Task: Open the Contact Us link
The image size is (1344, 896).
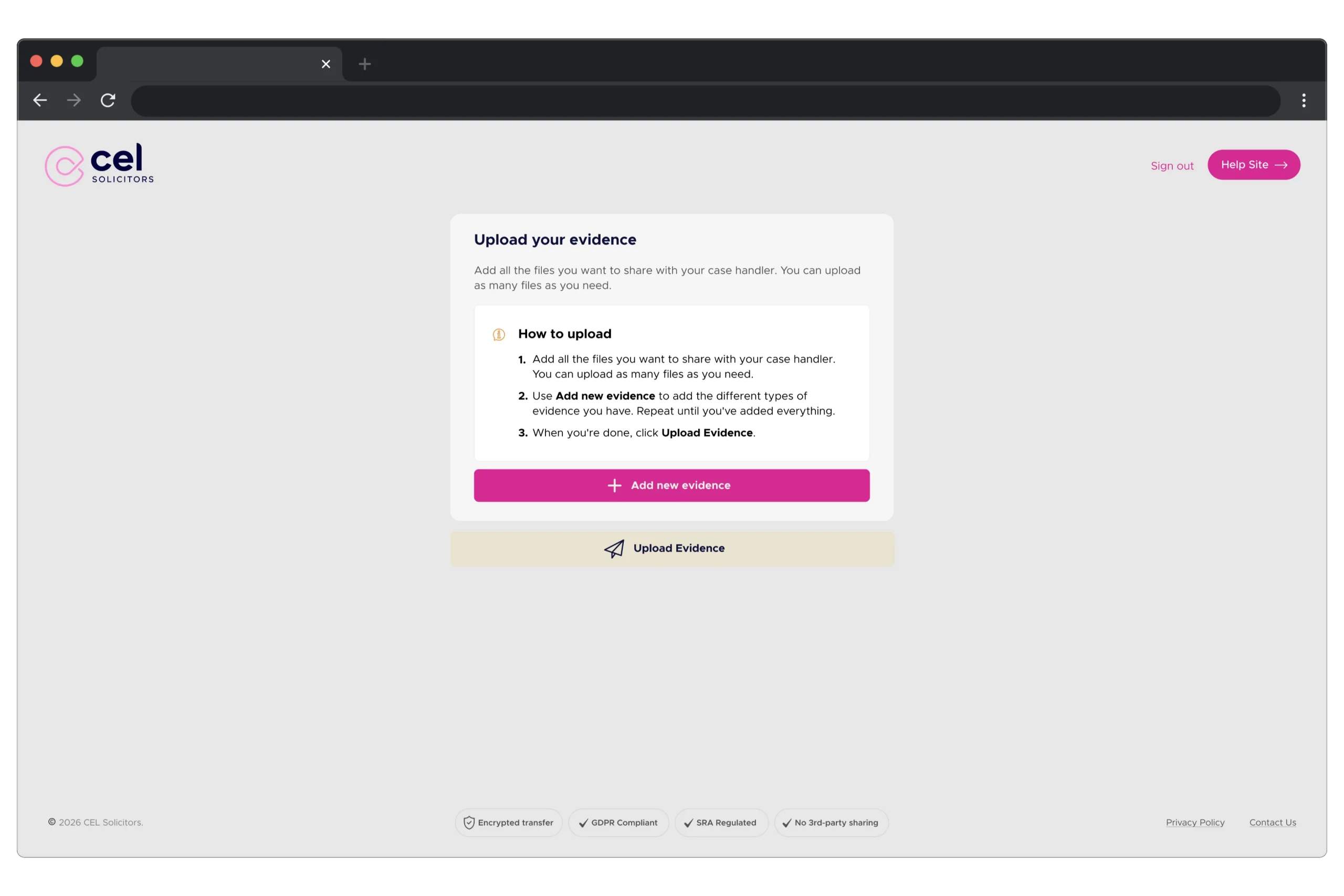Action: pos(1273,823)
